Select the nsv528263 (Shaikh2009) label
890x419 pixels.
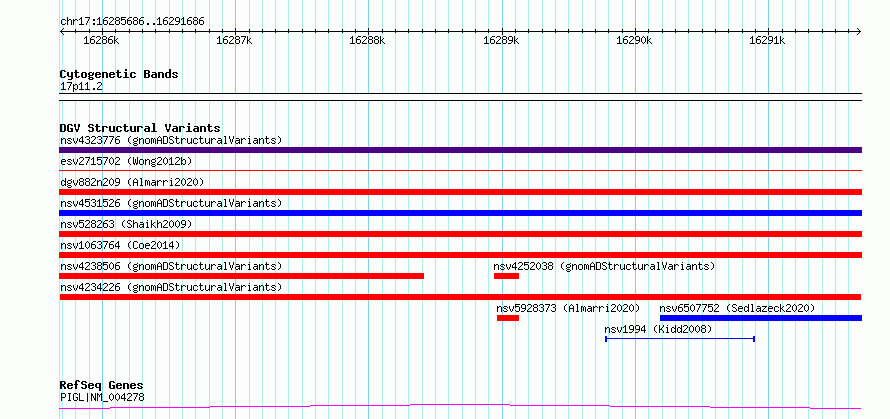(126, 224)
